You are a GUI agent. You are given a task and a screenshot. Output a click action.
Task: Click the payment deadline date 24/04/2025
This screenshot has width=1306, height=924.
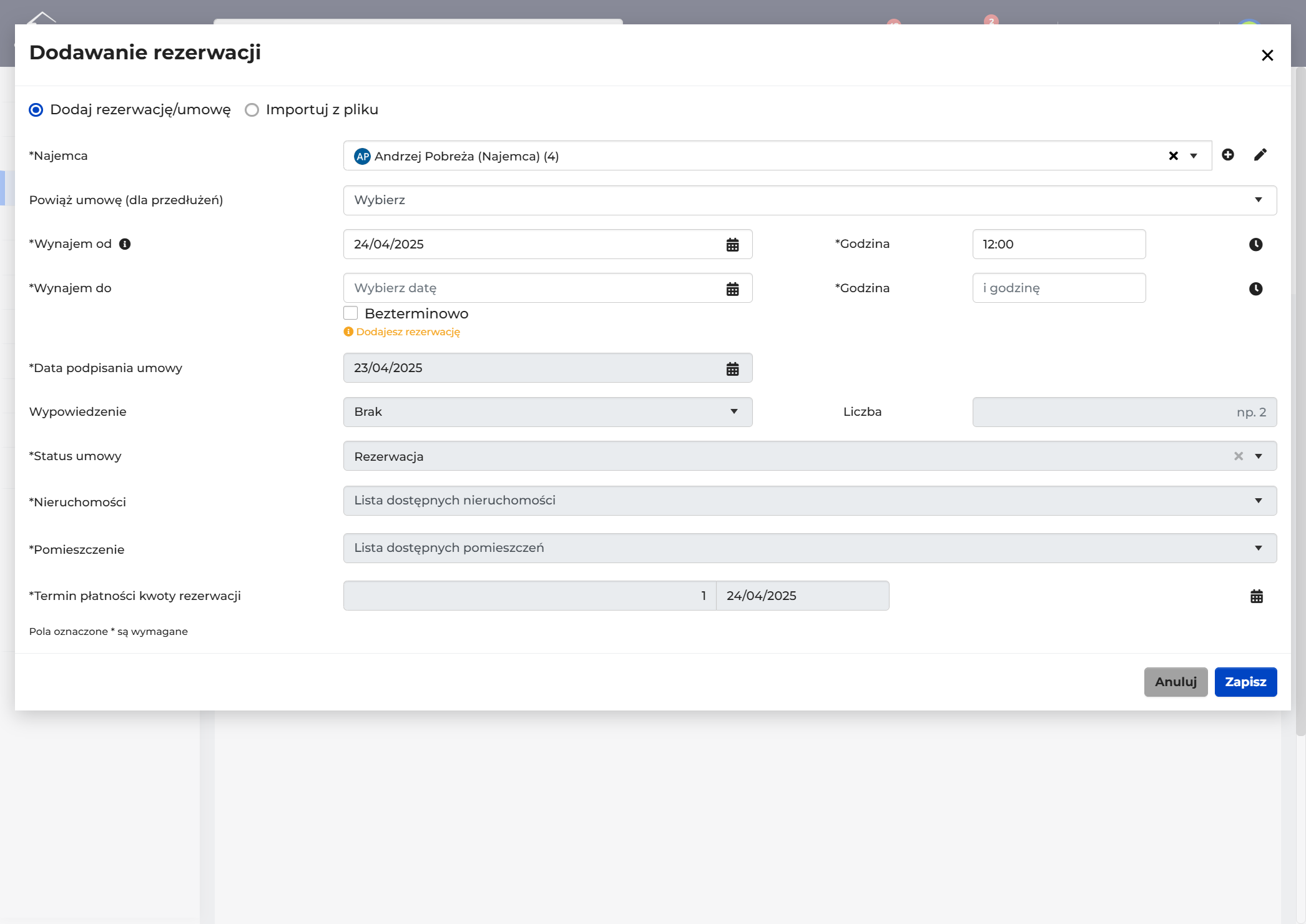(803, 596)
